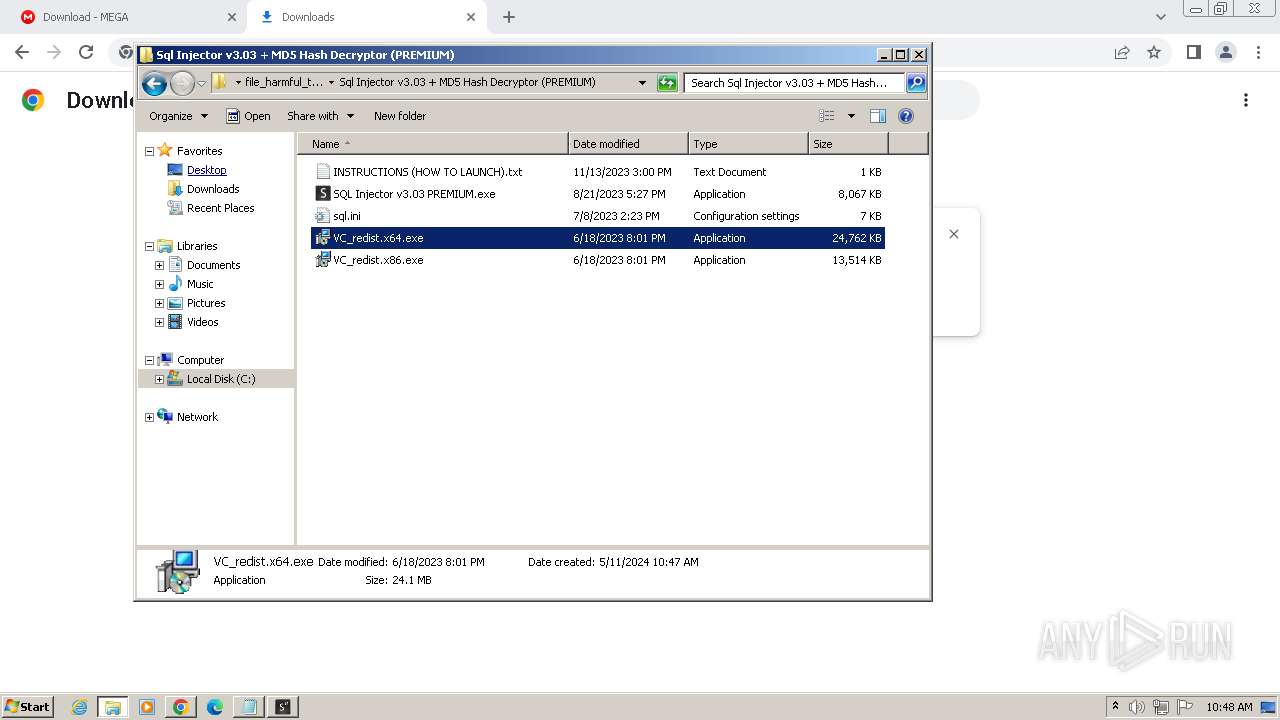Focus the Search Sql Injector search box
The height and width of the screenshot is (720, 1280).
(x=794, y=83)
